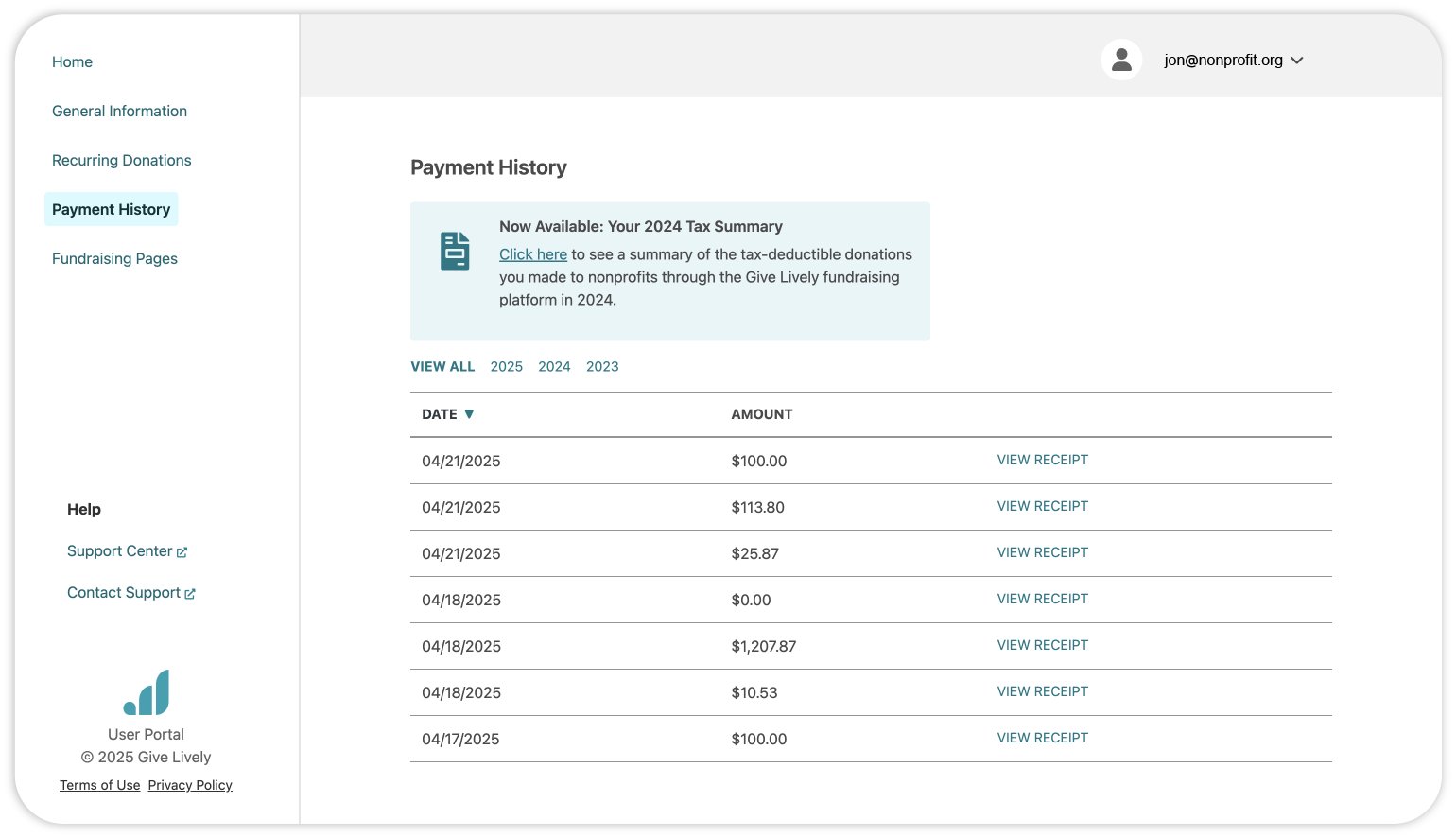
Task: Show payments from 2023
Action: [602, 366]
